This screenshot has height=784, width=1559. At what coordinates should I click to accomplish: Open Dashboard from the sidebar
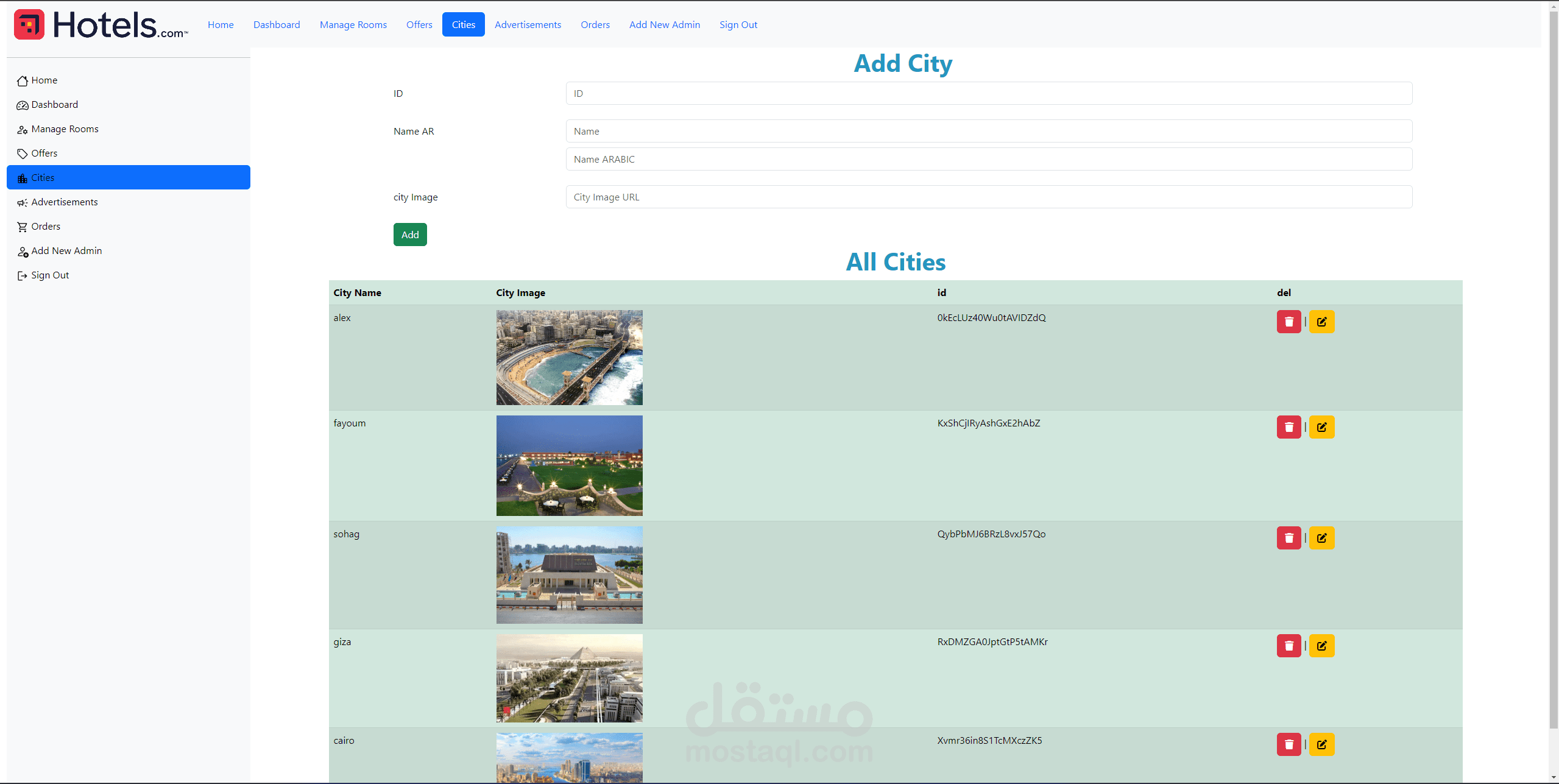click(54, 105)
